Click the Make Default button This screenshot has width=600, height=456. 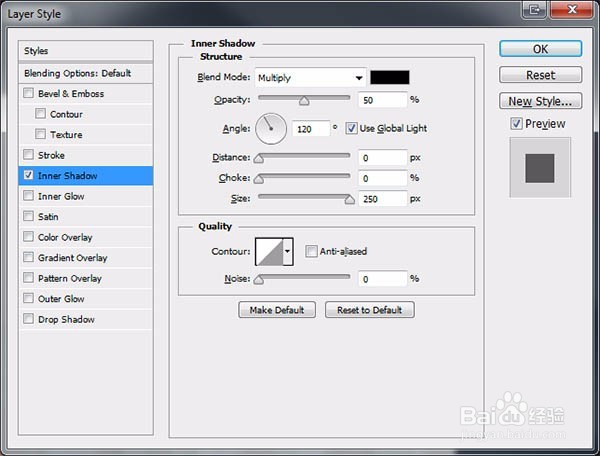click(x=277, y=309)
